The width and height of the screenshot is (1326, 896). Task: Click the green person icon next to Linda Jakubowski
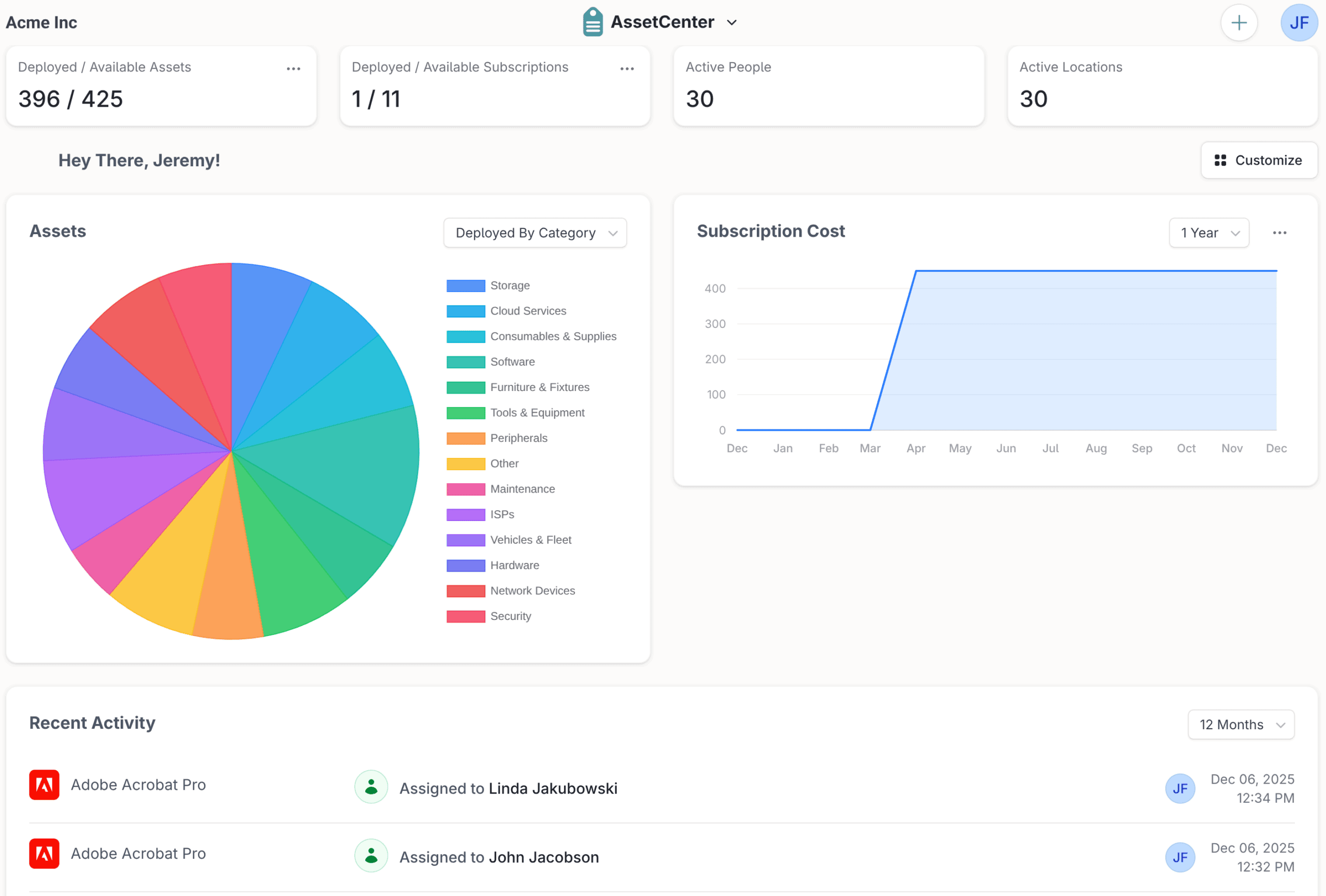(371, 788)
